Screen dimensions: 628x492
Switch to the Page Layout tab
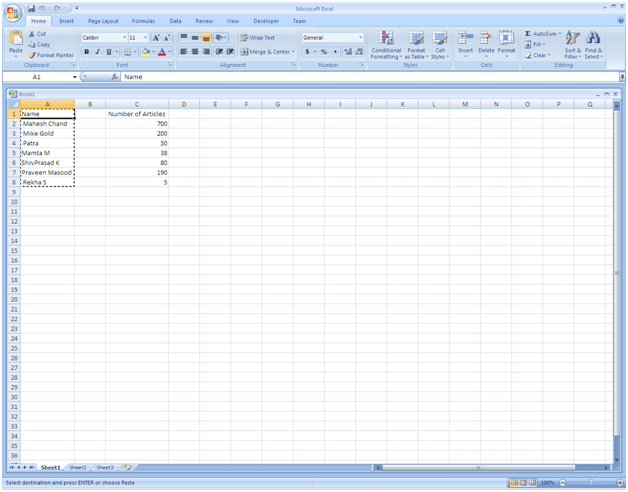102,20
